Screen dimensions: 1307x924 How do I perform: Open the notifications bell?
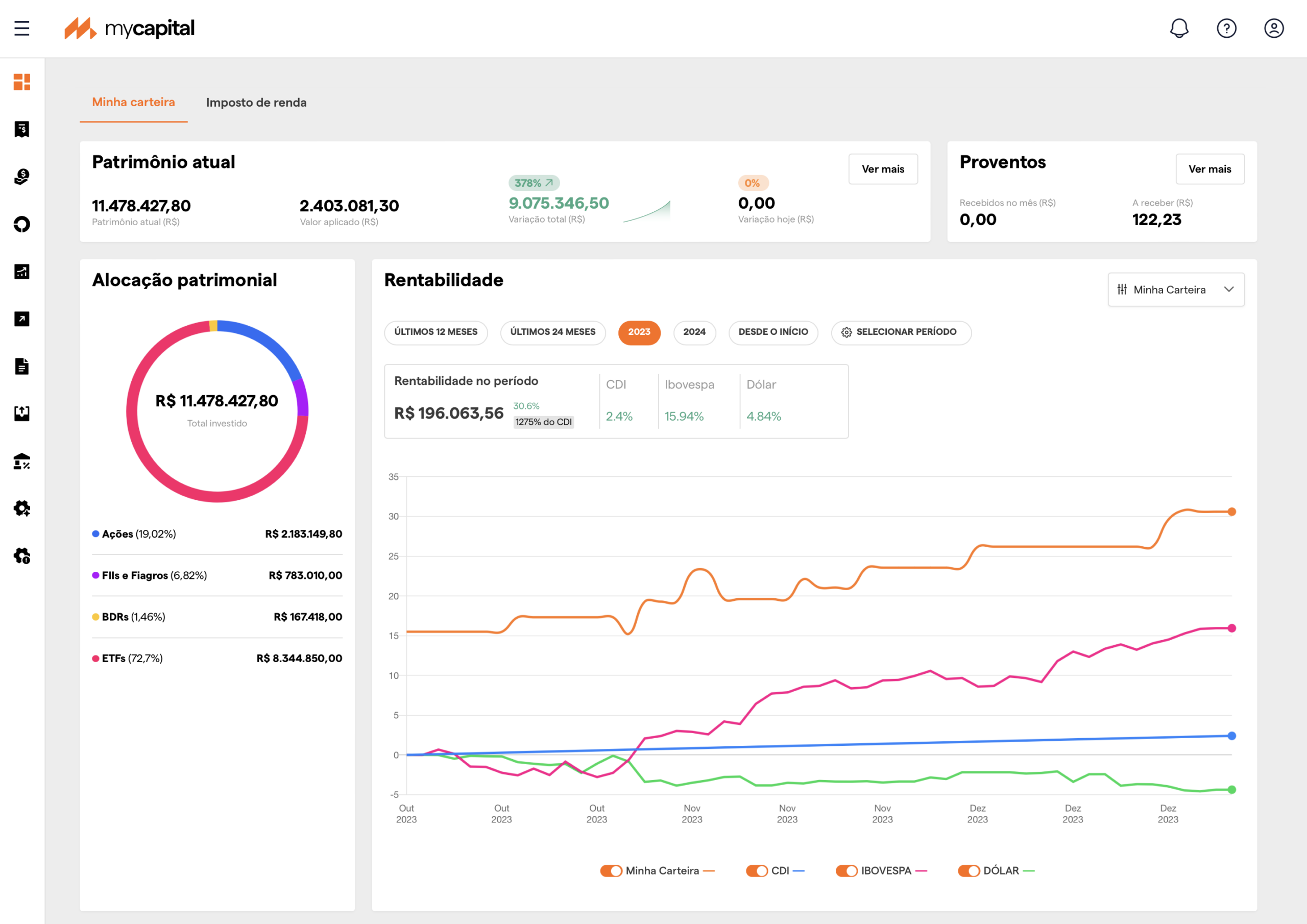click(x=1179, y=28)
